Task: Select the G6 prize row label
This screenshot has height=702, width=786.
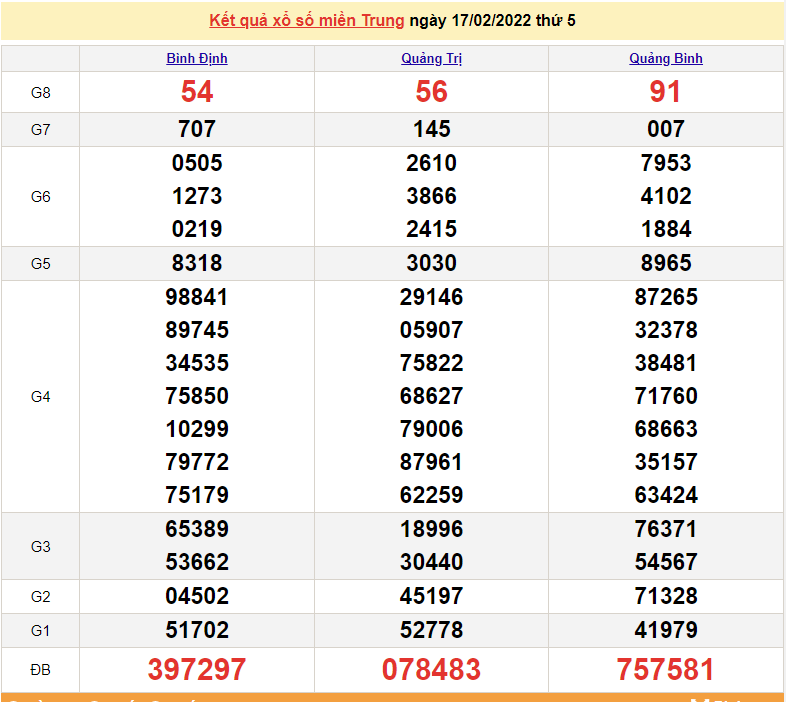Action: (x=40, y=196)
